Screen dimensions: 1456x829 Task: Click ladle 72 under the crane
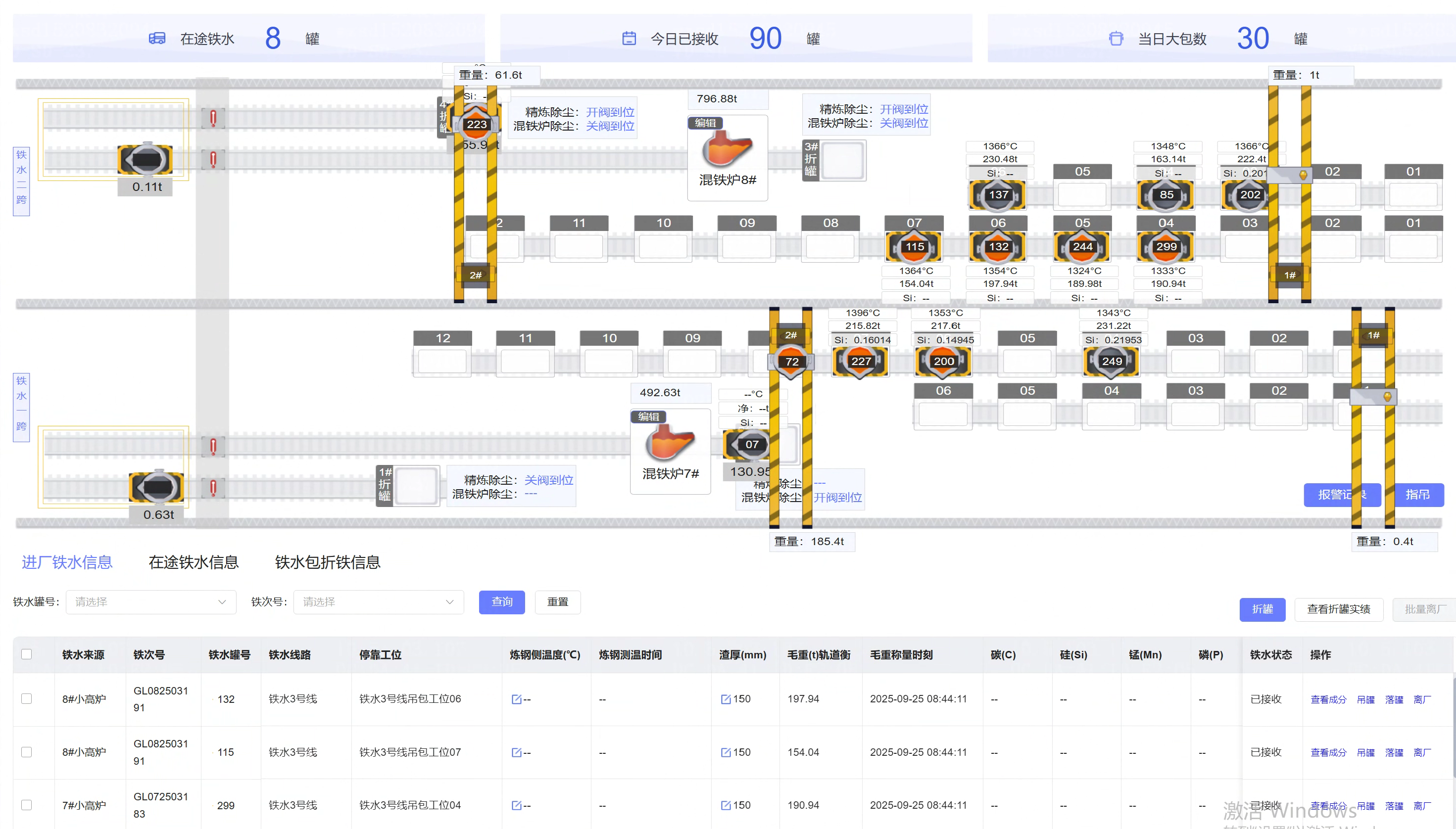click(791, 362)
